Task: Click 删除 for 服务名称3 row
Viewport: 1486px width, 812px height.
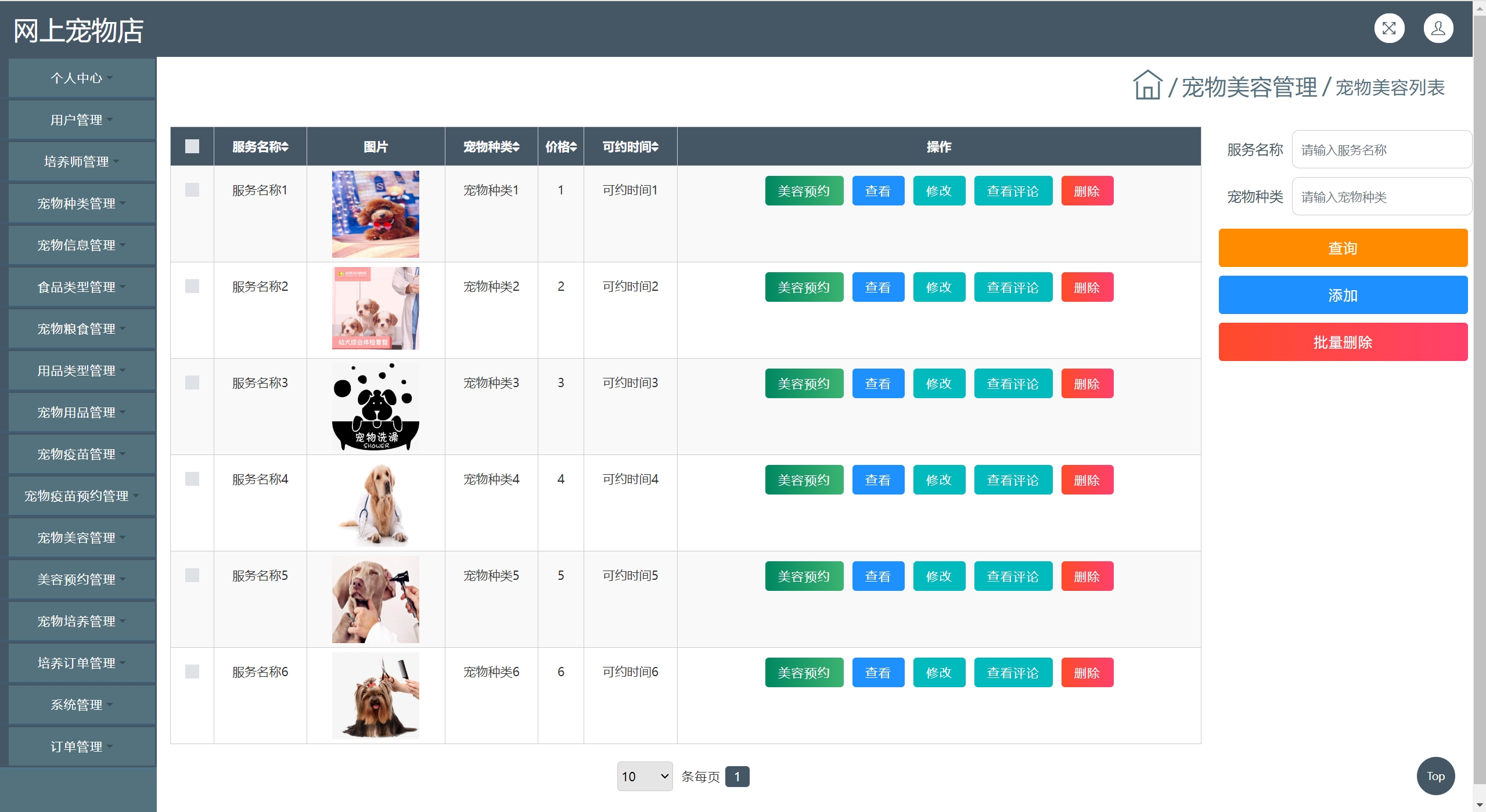Action: tap(1086, 384)
